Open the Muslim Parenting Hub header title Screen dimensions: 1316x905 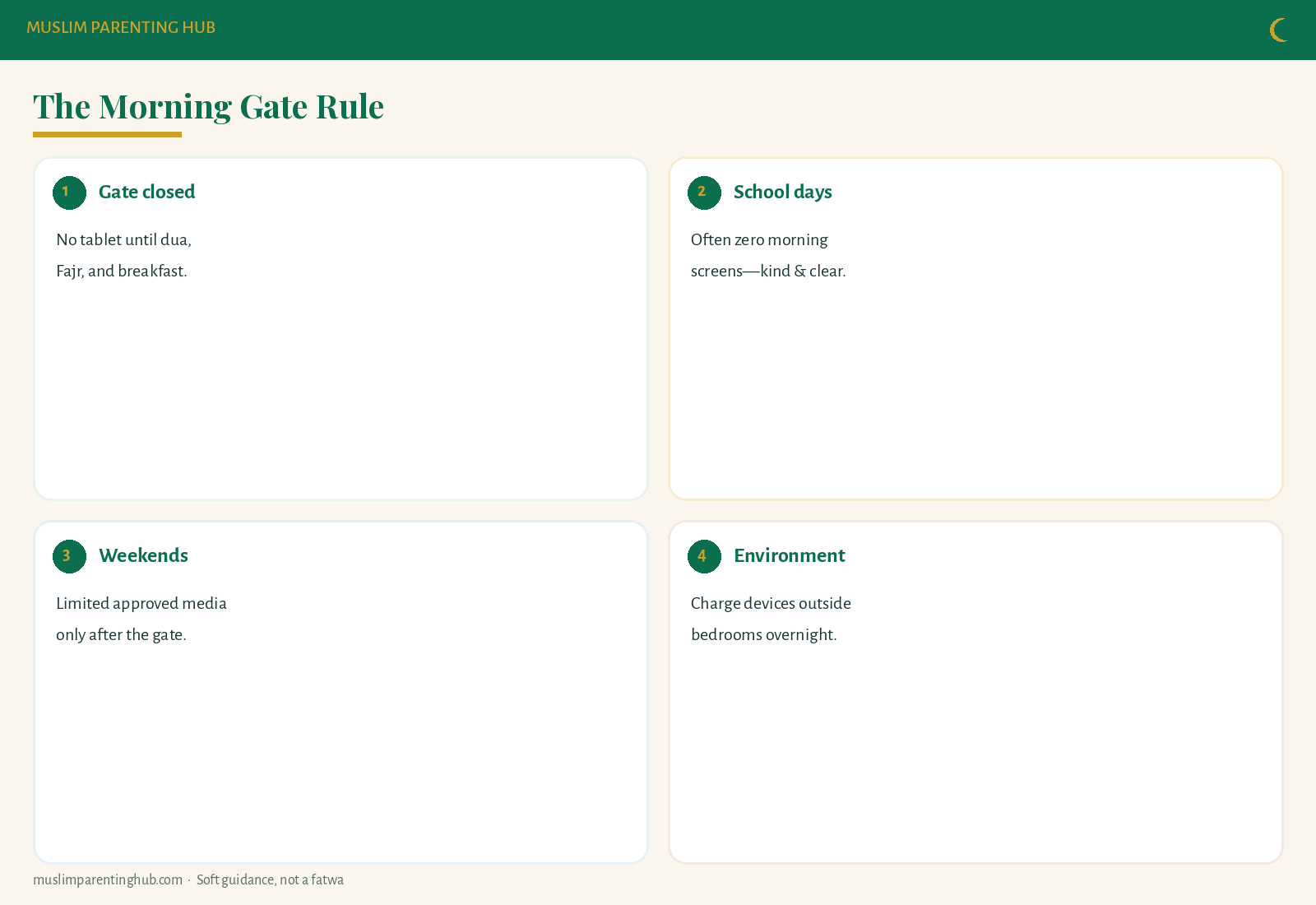pyautogui.click(x=121, y=27)
